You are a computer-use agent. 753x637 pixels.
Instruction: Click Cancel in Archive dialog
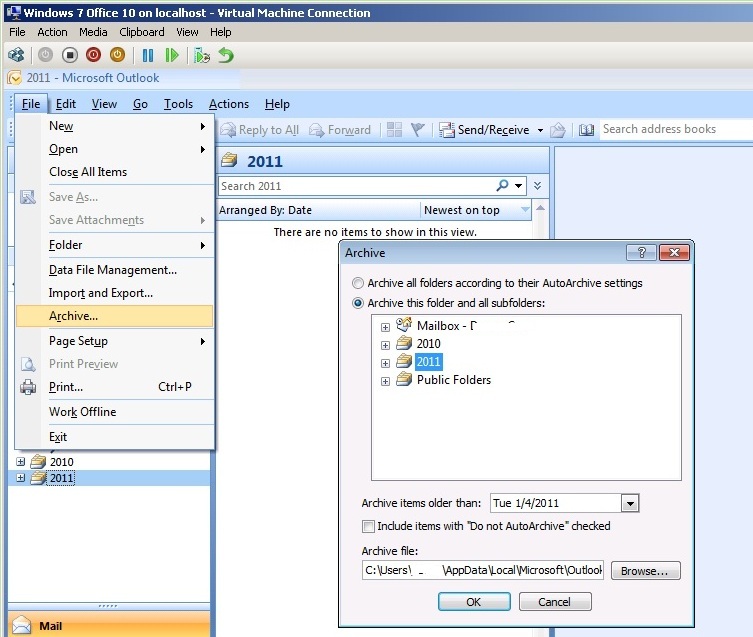coord(555,602)
